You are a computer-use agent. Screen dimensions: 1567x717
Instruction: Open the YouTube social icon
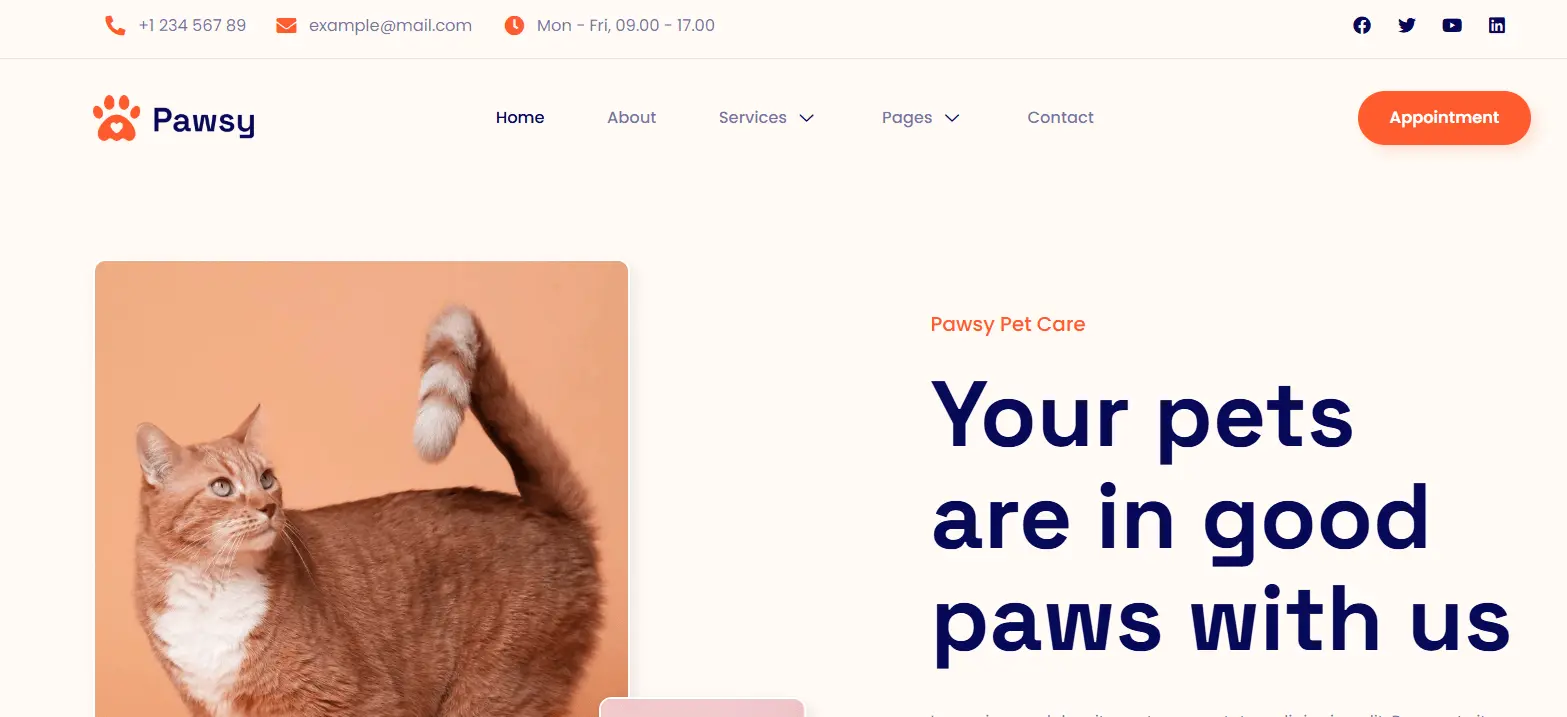1452,25
